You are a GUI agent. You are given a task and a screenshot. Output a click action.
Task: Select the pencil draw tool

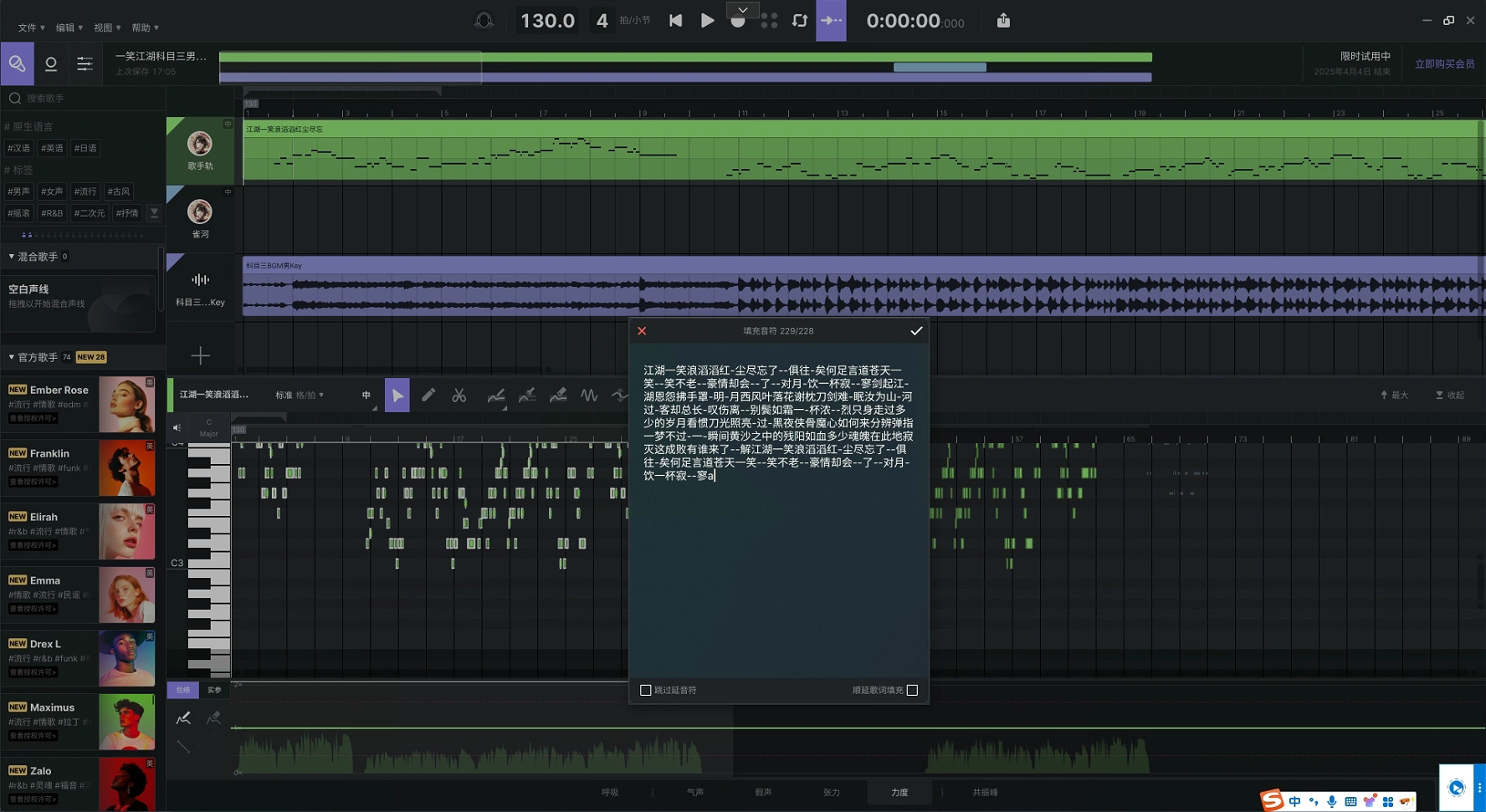(428, 395)
